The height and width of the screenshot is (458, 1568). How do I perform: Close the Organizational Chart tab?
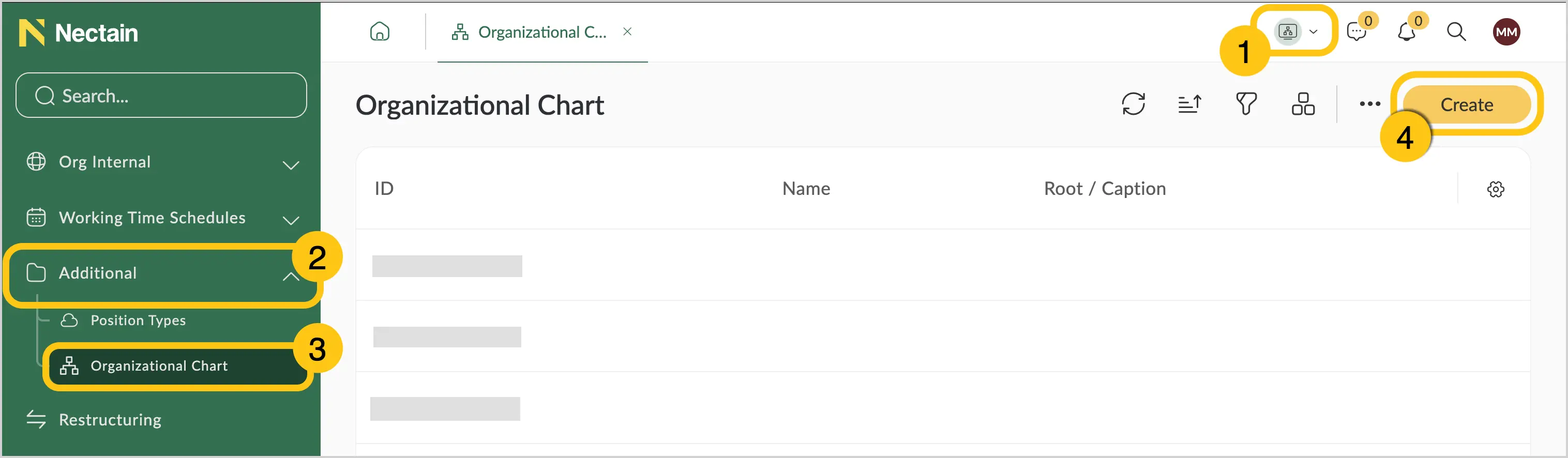coord(627,32)
